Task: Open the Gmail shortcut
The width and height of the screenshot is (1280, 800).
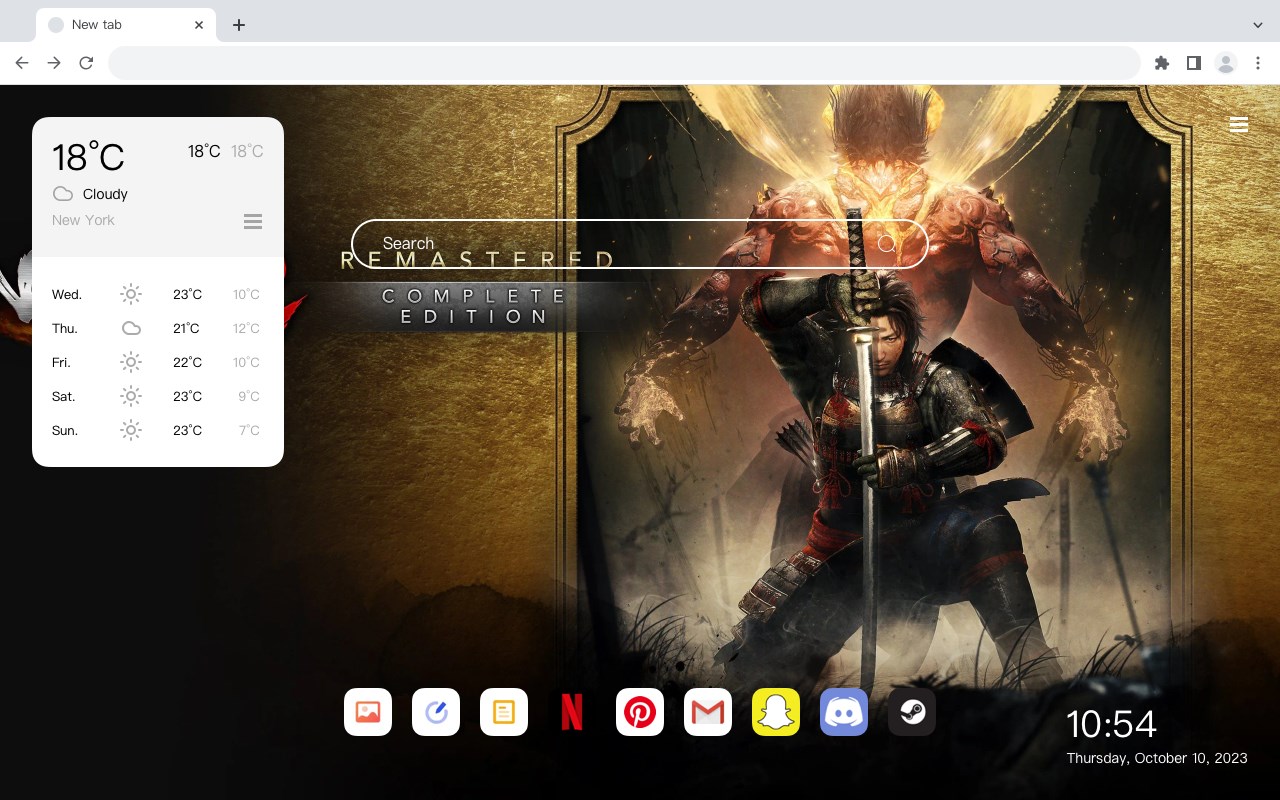Action: (708, 712)
